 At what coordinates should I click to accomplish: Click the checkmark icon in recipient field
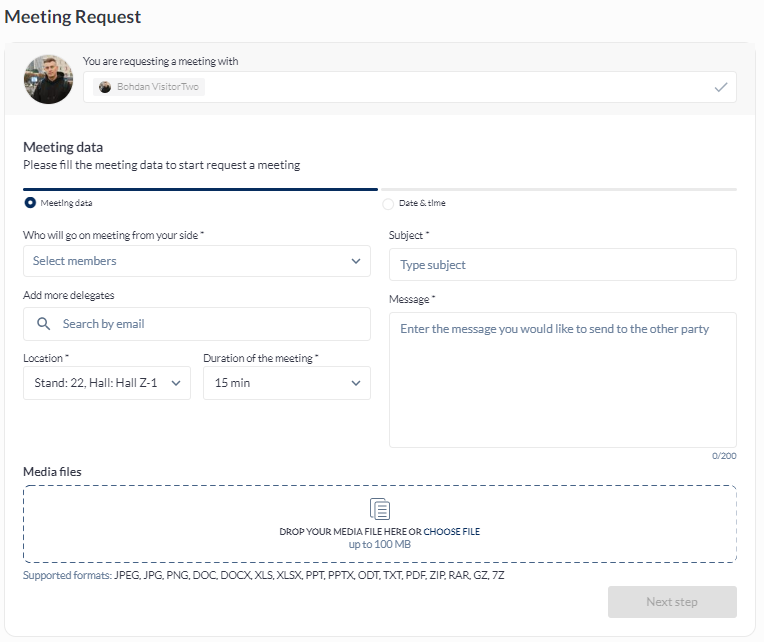(x=720, y=87)
